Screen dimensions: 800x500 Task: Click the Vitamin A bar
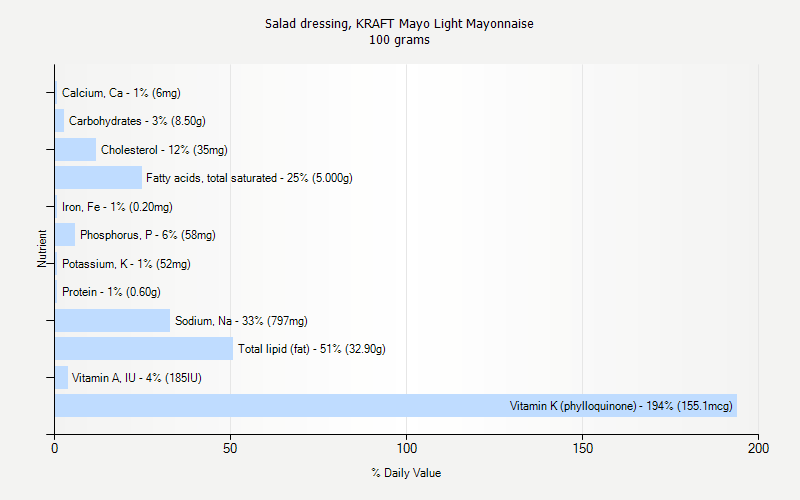tap(61, 378)
